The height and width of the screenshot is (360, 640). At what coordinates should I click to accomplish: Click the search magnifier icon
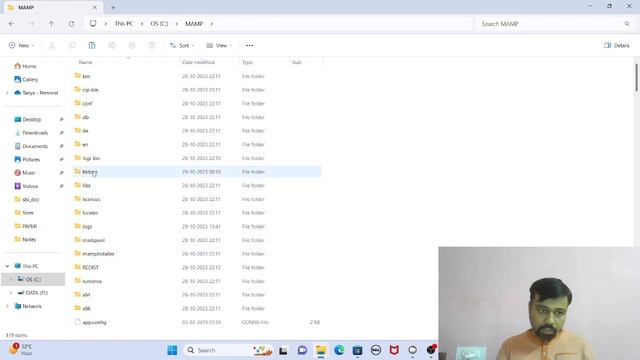pos(627,24)
